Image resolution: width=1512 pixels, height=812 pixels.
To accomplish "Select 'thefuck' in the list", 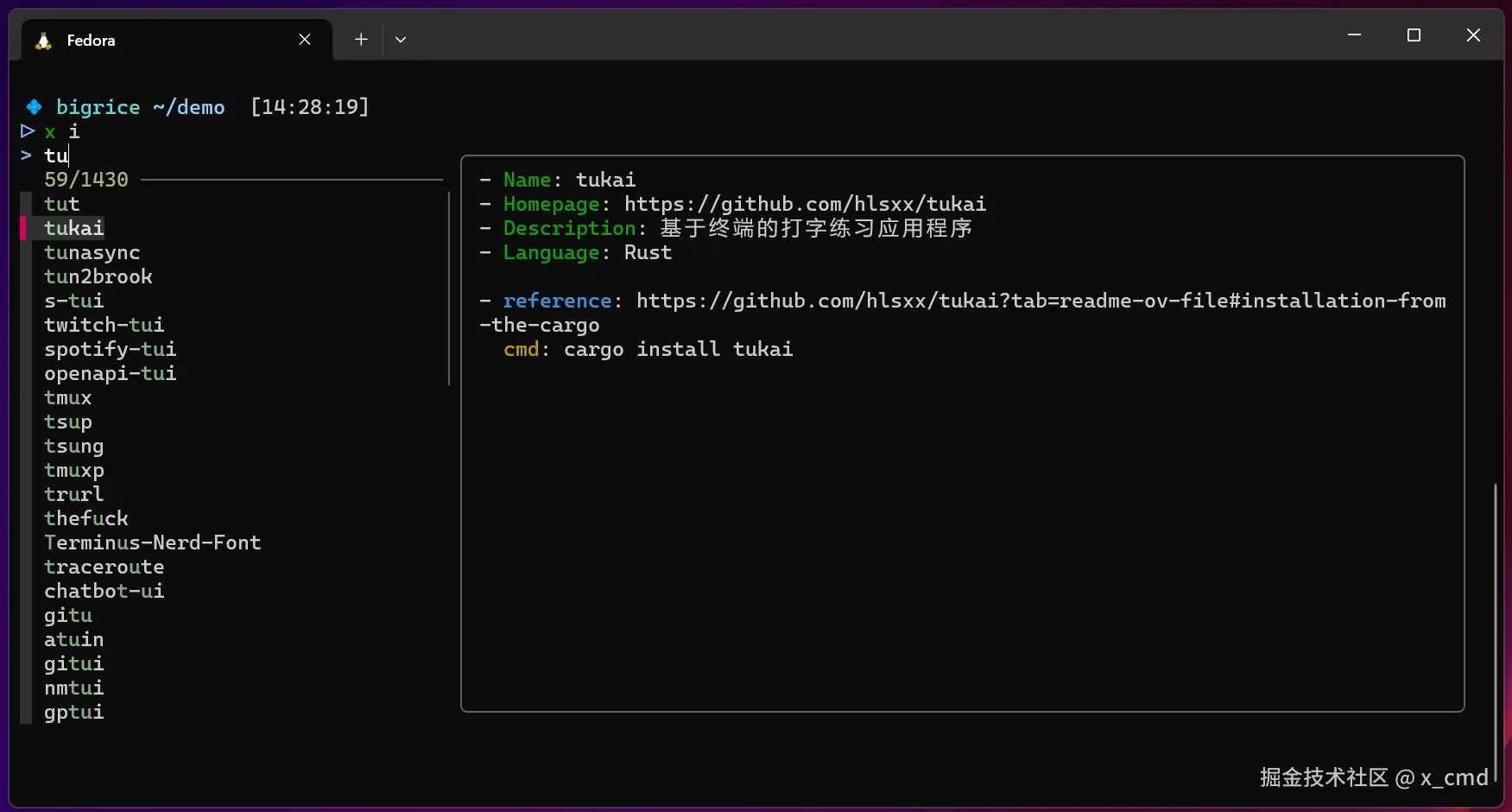I will [86, 518].
